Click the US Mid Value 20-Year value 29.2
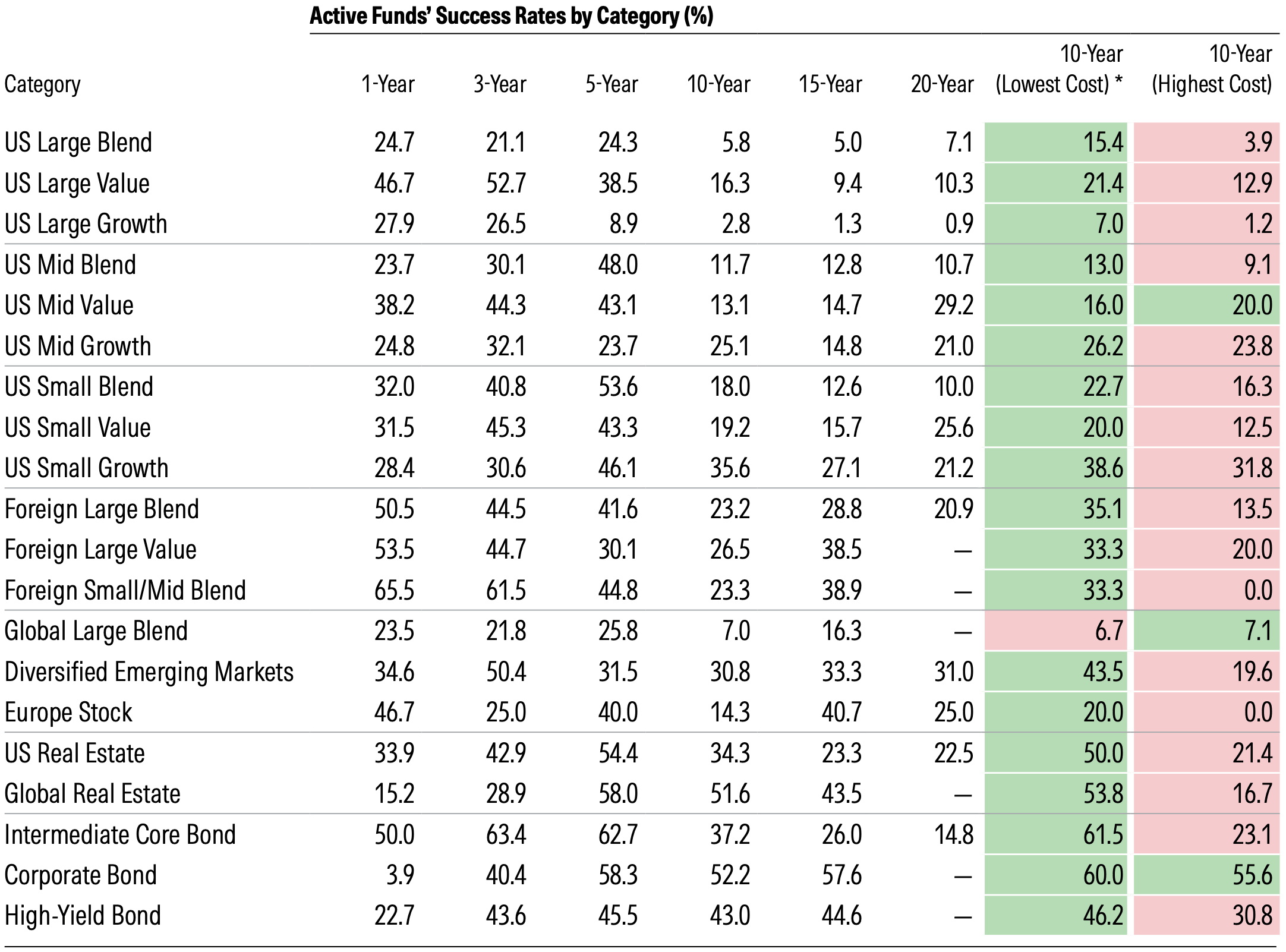 (x=953, y=305)
